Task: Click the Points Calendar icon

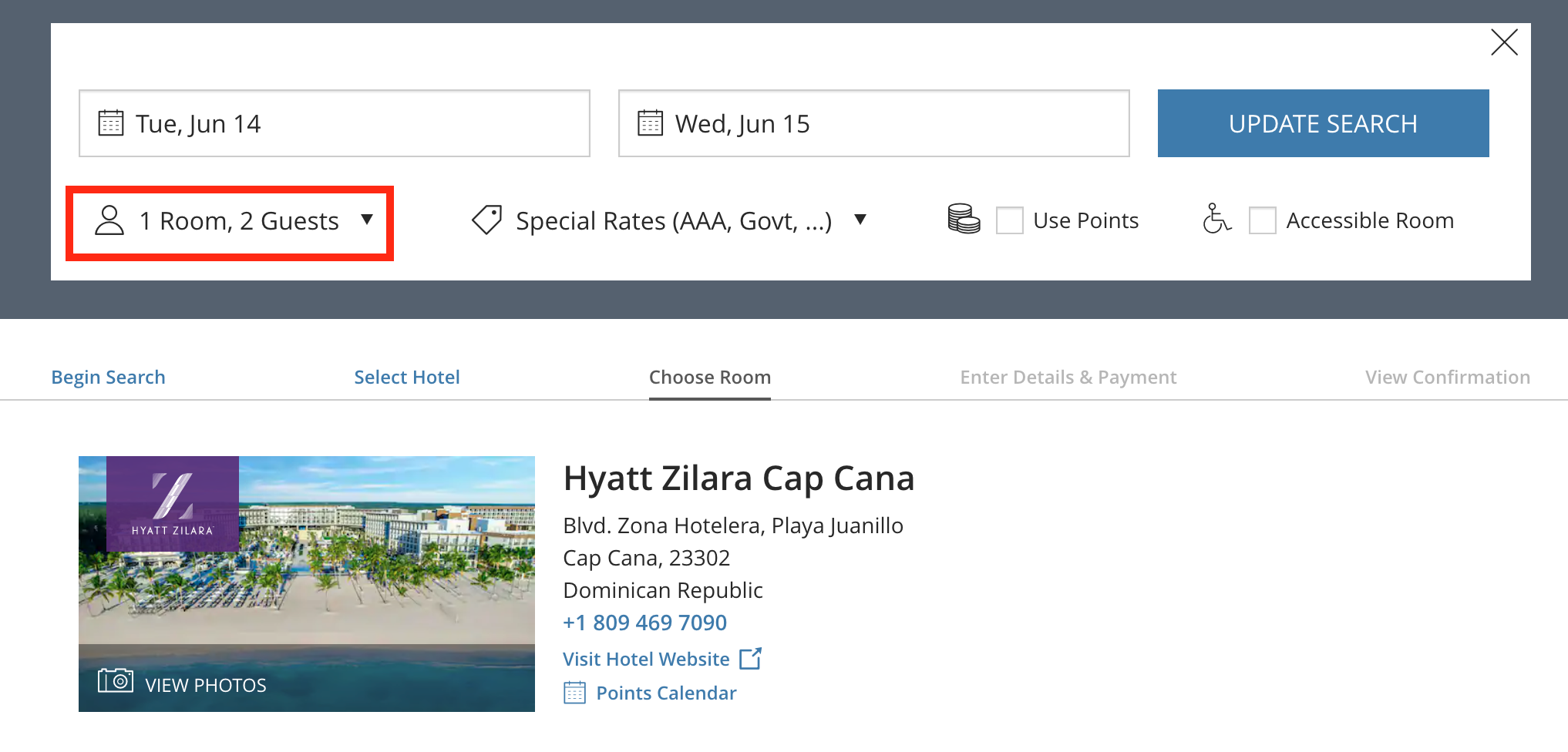Action: tap(574, 693)
